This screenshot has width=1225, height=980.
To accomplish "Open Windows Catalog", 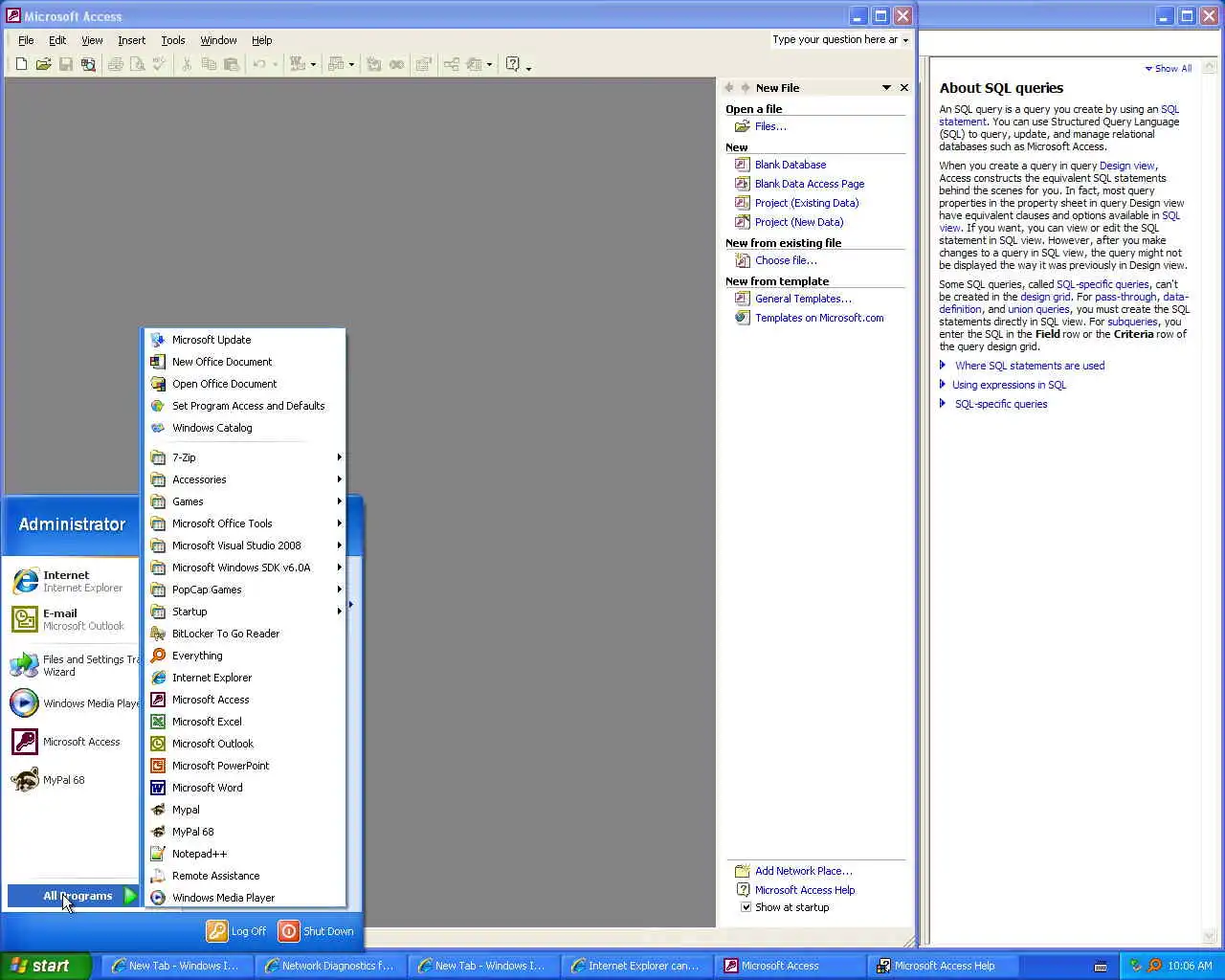I will coord(245,428).
